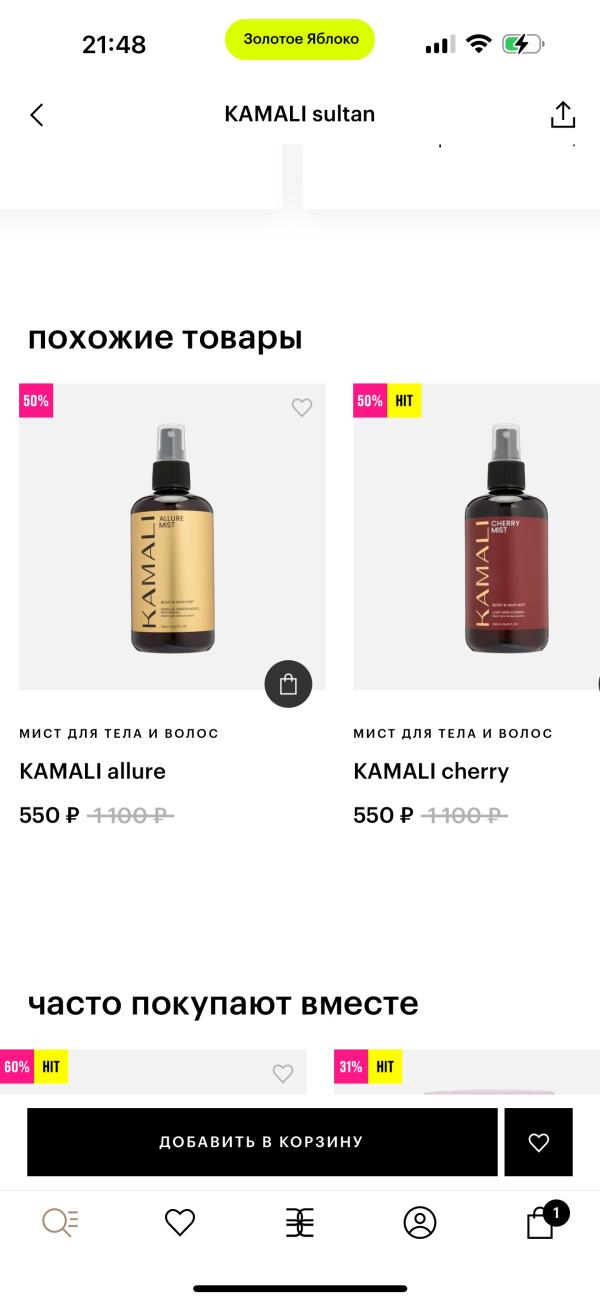Image resolution: width=600 pixels, height=1303 pixels.
Task: Toggle favorite heart on the KAMALI allure card
Action: click(302, 407)
